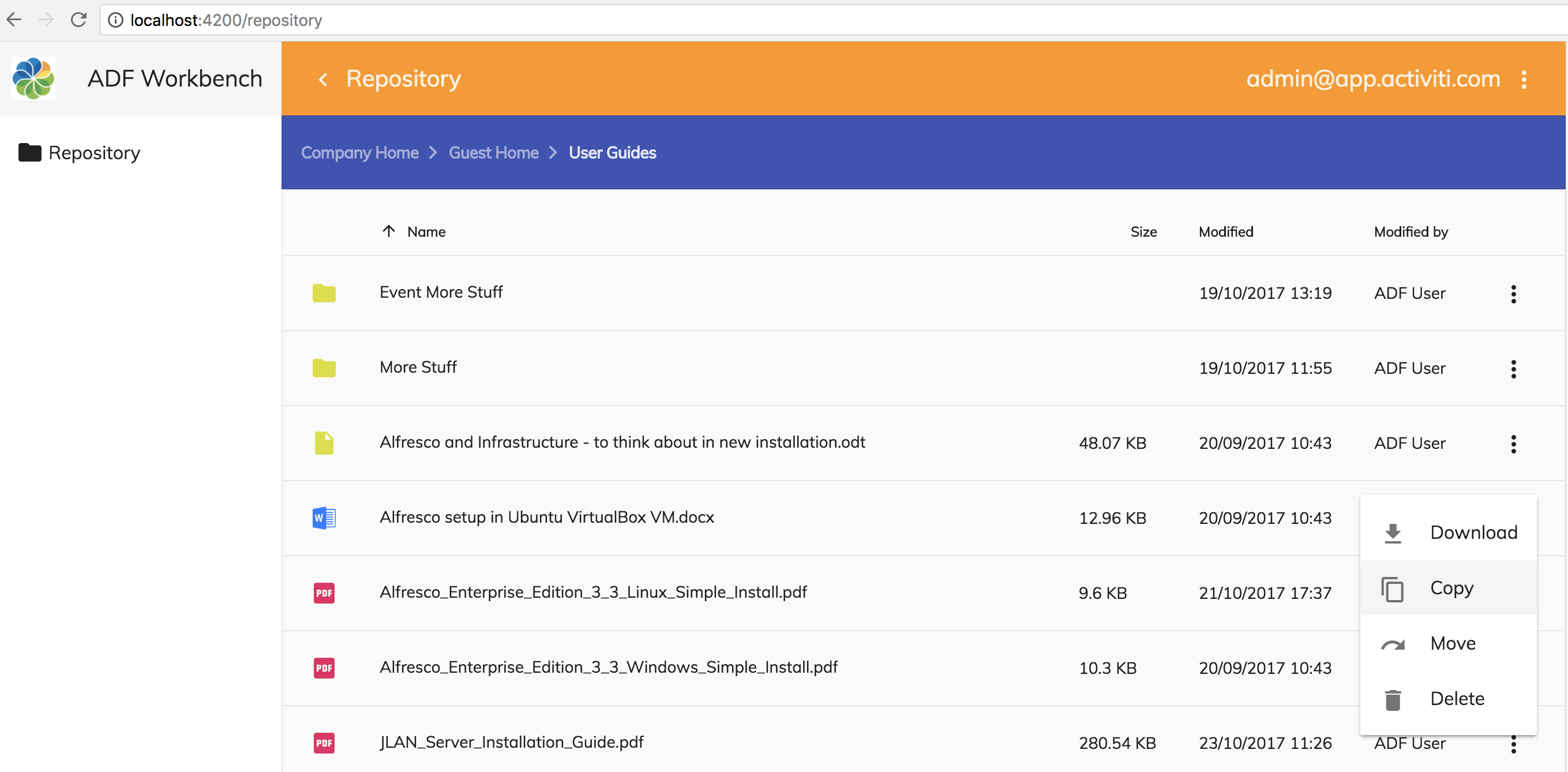
Task: Go to Guest Home breadcrumb
Action: click(494, 152)
